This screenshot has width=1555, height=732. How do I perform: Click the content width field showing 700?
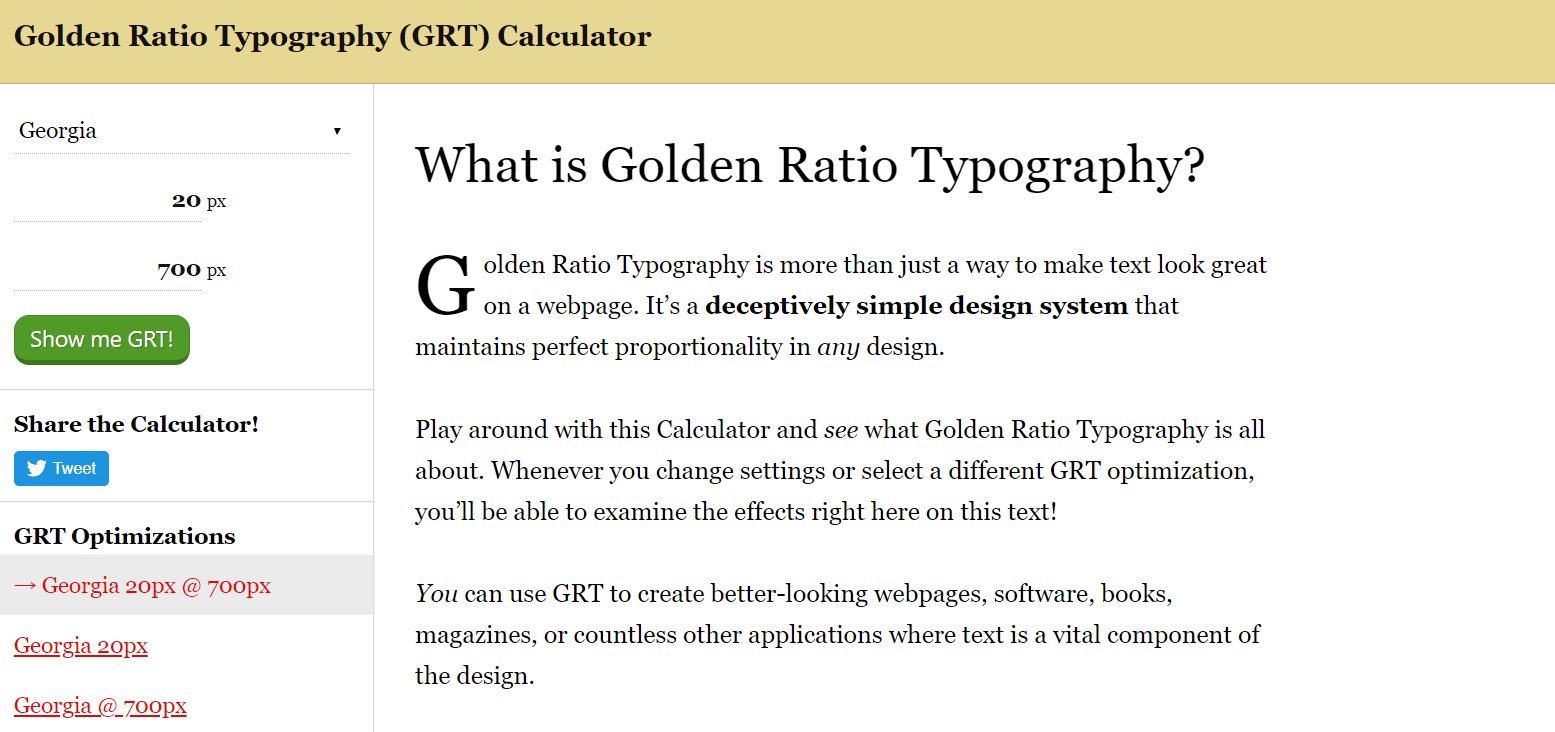[108, 269]
